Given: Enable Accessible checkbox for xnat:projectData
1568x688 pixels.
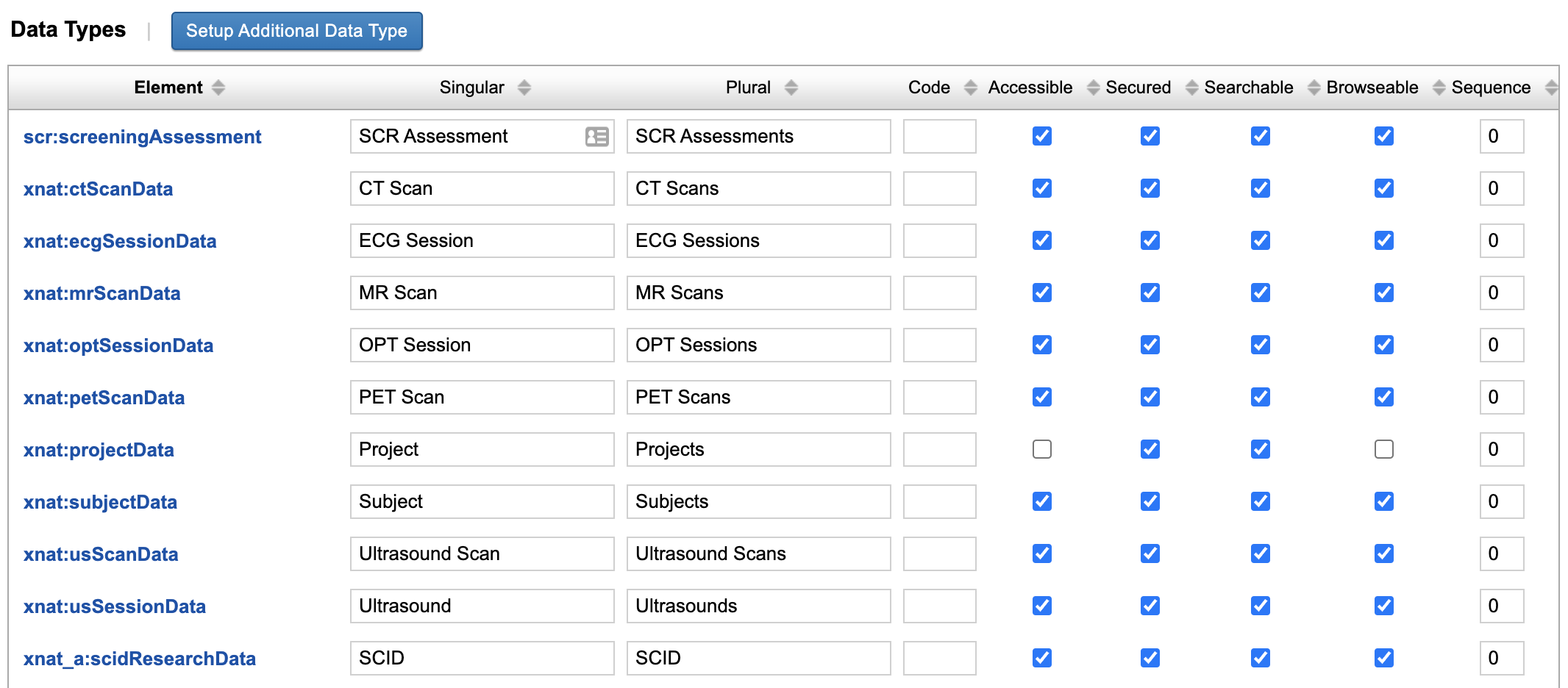Looking at the screenshot, I should [1042, 449].
